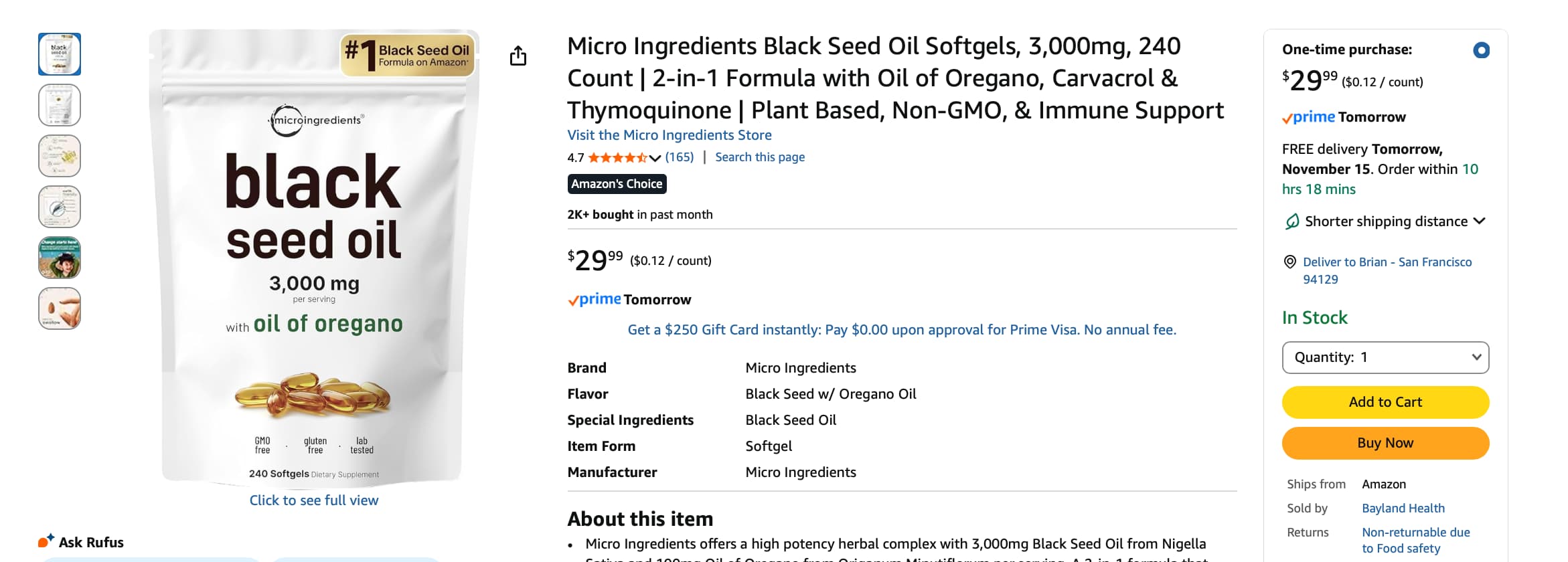Open the 165 reviews link

pos(679,157)
